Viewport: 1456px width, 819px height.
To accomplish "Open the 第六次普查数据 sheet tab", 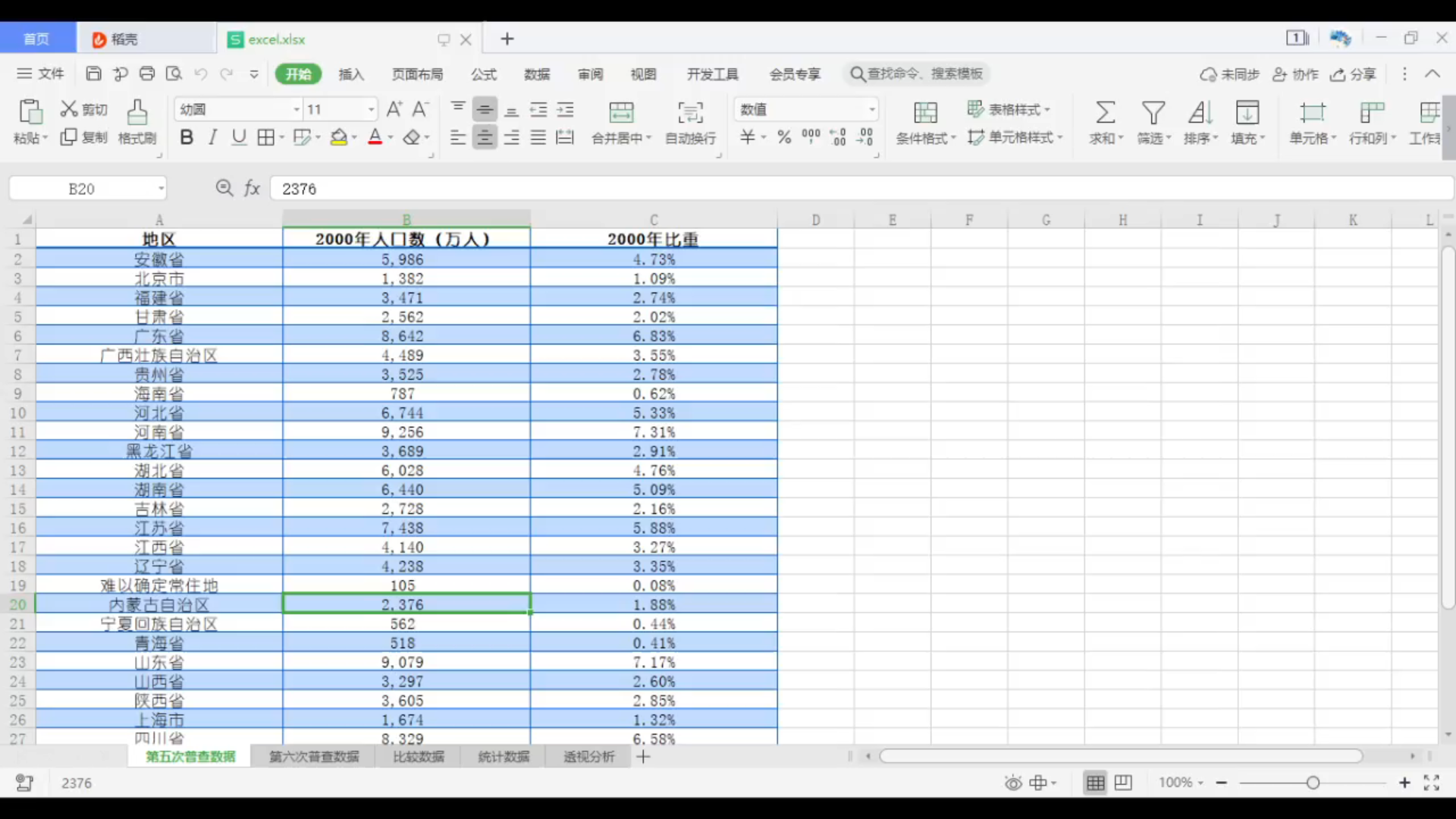I will coord(314,756).
